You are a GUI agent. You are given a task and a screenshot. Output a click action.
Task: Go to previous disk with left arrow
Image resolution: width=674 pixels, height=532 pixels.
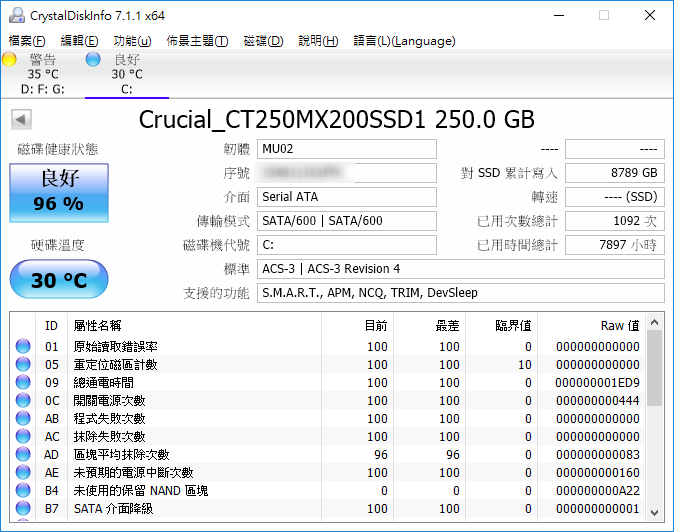pyautogui.click(x=21, y=119)
